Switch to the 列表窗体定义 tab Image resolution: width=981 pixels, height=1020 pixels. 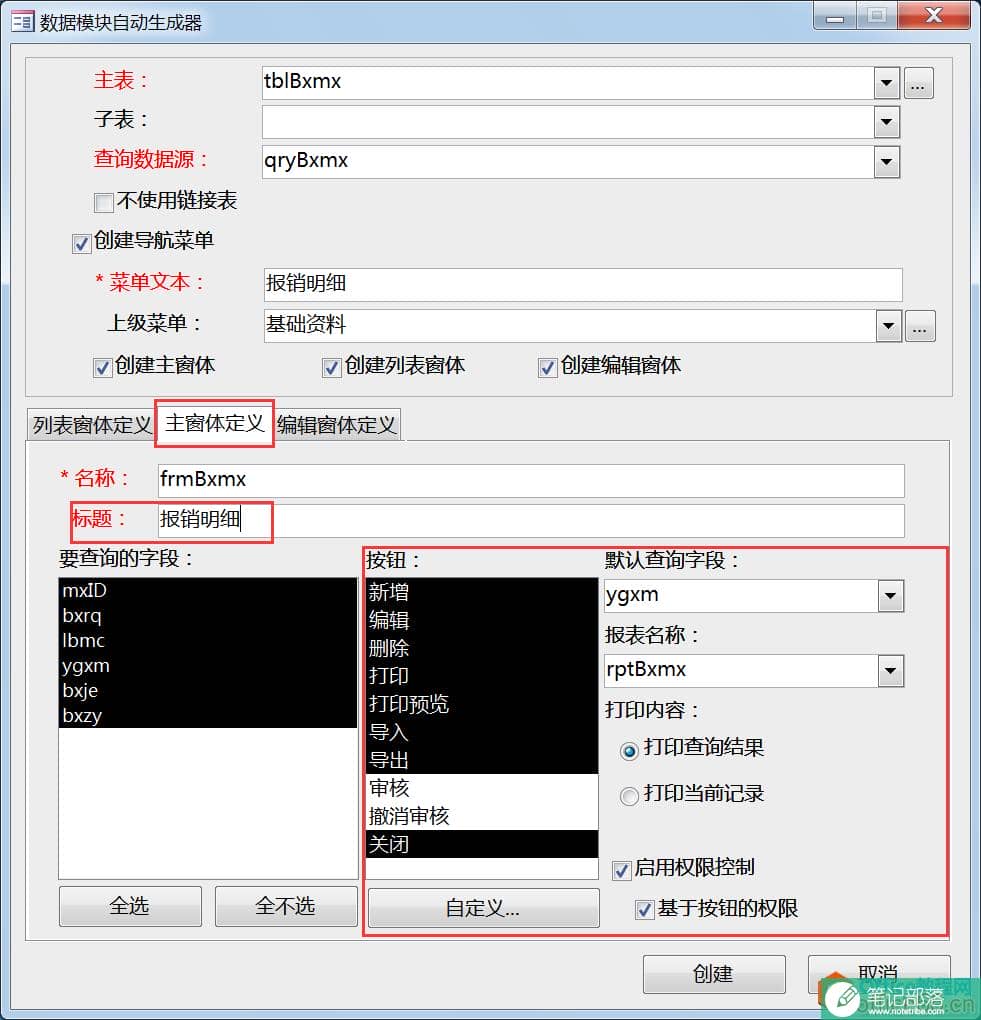[92, 425]
